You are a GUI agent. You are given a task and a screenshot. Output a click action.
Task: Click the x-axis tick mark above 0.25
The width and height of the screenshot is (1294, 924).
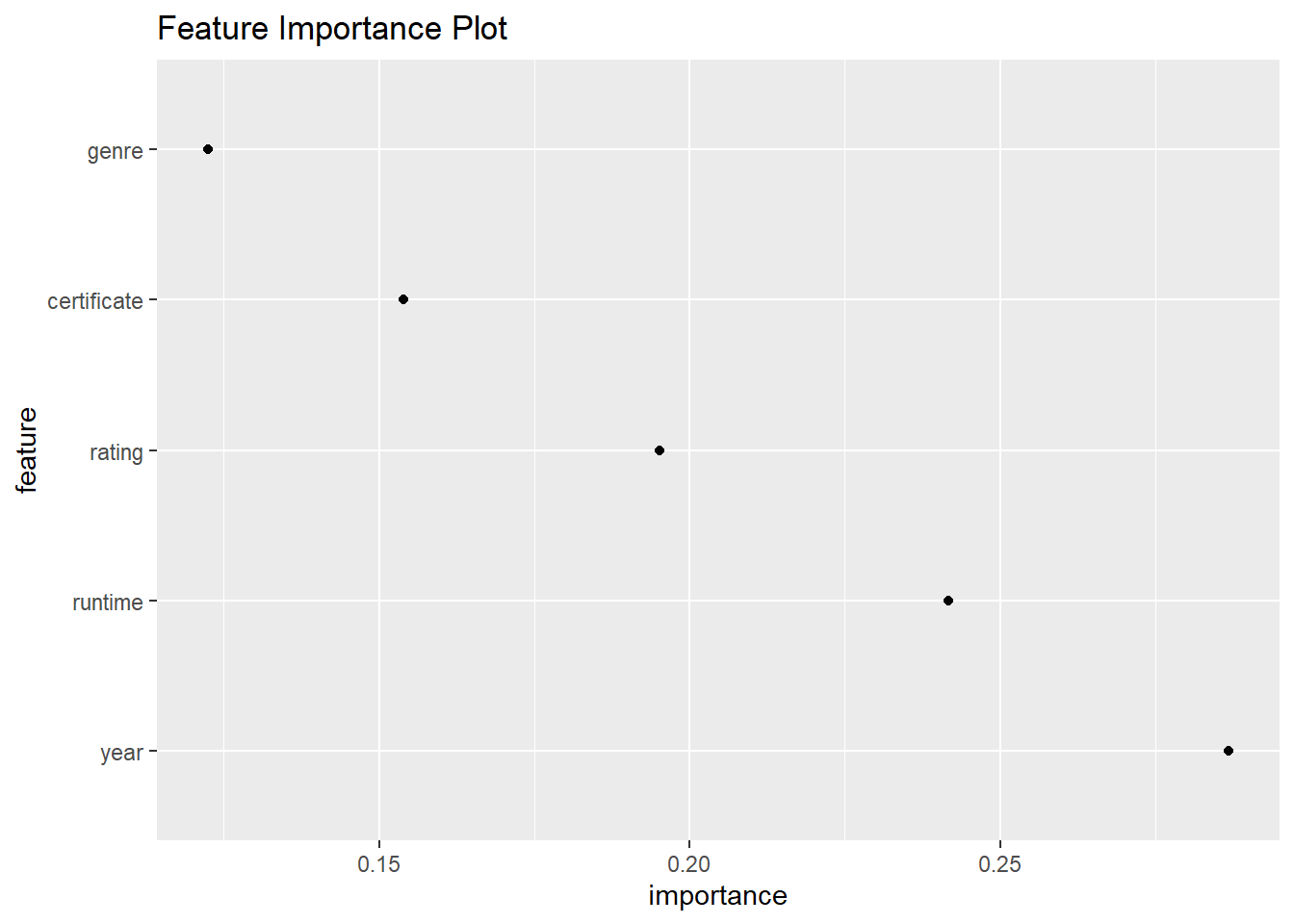pos(999,844)
